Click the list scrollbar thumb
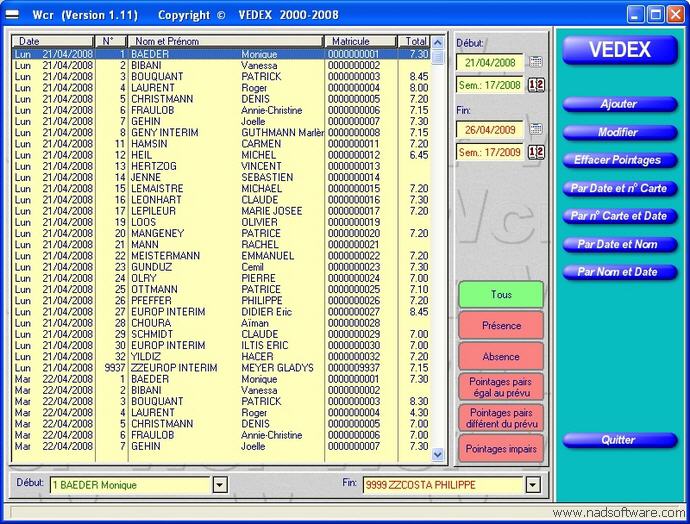Image resolution: width=690 pixels, height=524 pixels. point(437,57)
